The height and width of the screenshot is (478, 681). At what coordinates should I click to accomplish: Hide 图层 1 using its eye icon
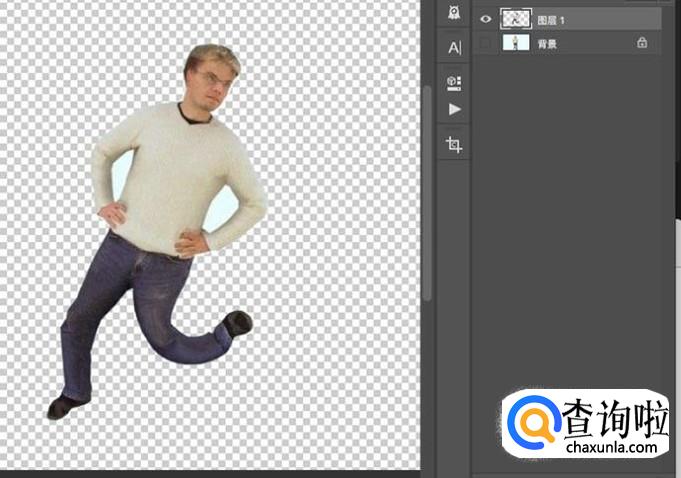[x=486, y=19]
